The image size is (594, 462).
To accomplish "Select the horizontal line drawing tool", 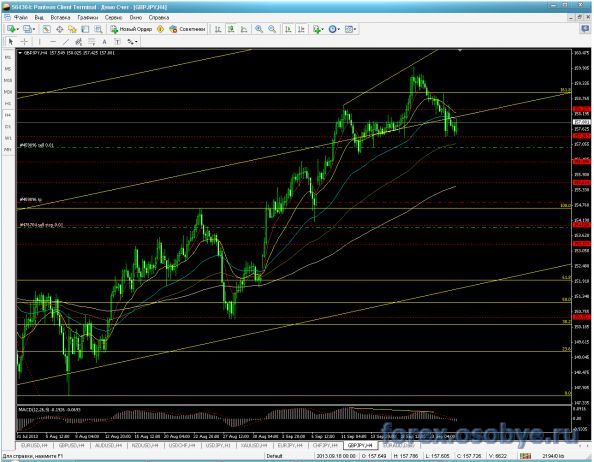I will pyautogui.click(x=53, y=42).
